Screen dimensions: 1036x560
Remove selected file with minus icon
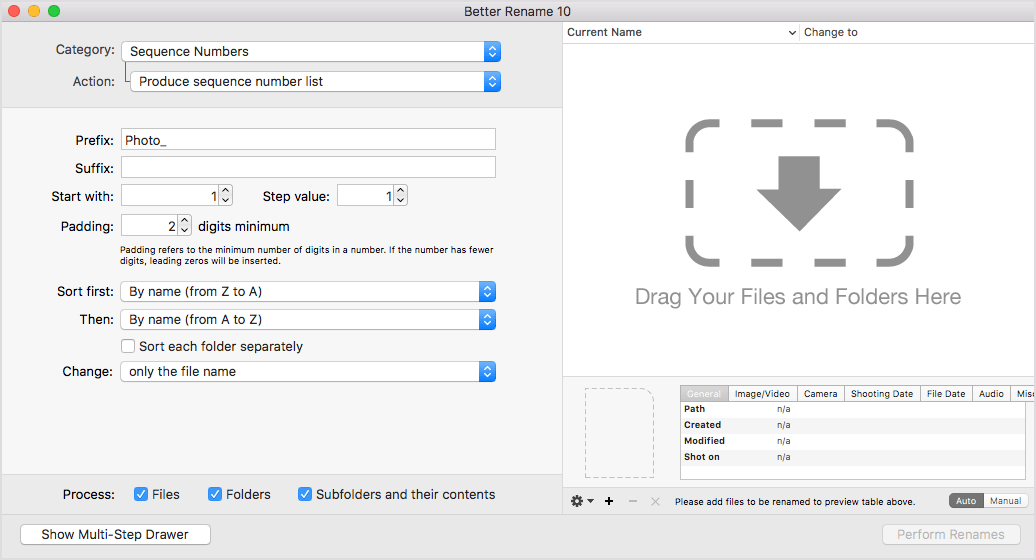click(x=632, y=501)
